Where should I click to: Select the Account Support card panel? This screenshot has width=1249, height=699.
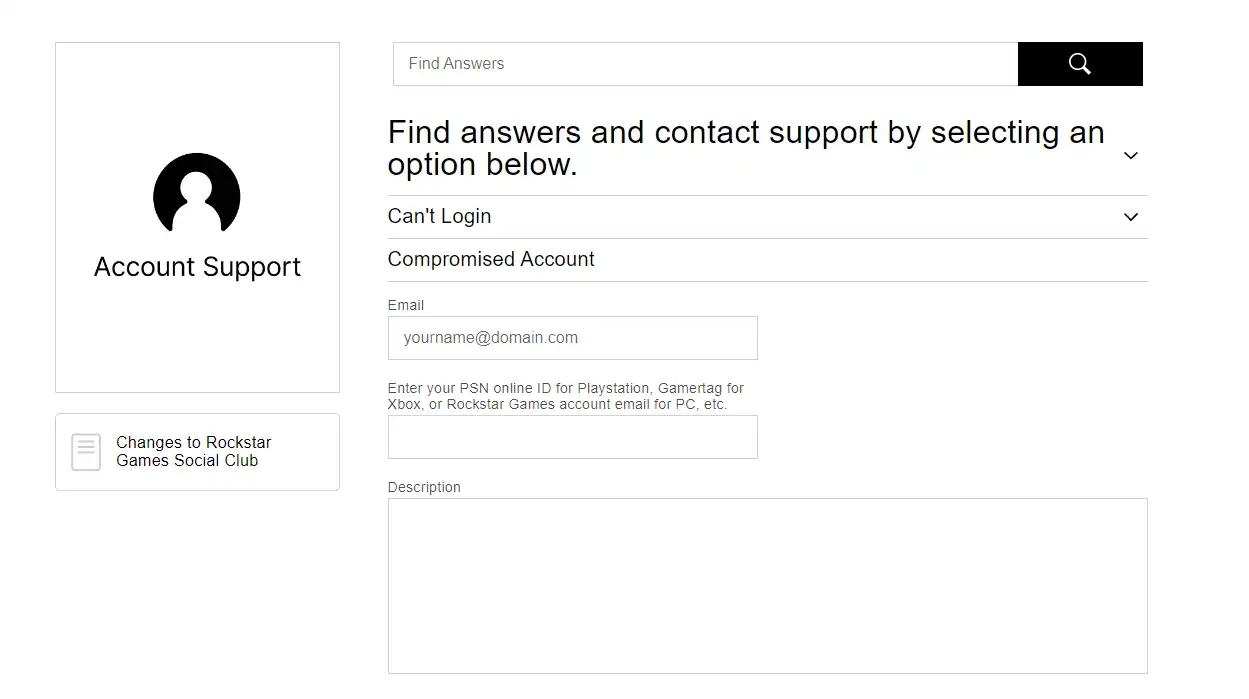point(197,217)
